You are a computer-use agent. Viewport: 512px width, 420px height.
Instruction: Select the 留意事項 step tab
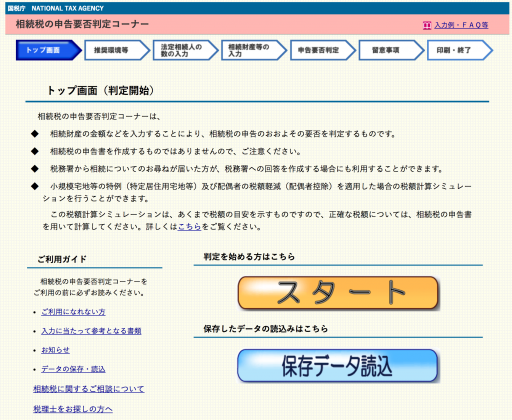(391, 50)
